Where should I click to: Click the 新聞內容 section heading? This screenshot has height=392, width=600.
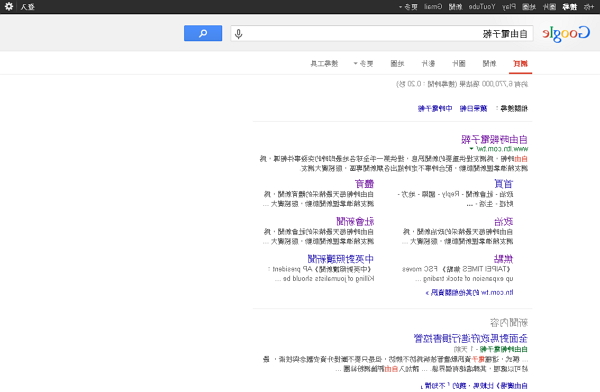pyautogui.click(x=509, y=323)
